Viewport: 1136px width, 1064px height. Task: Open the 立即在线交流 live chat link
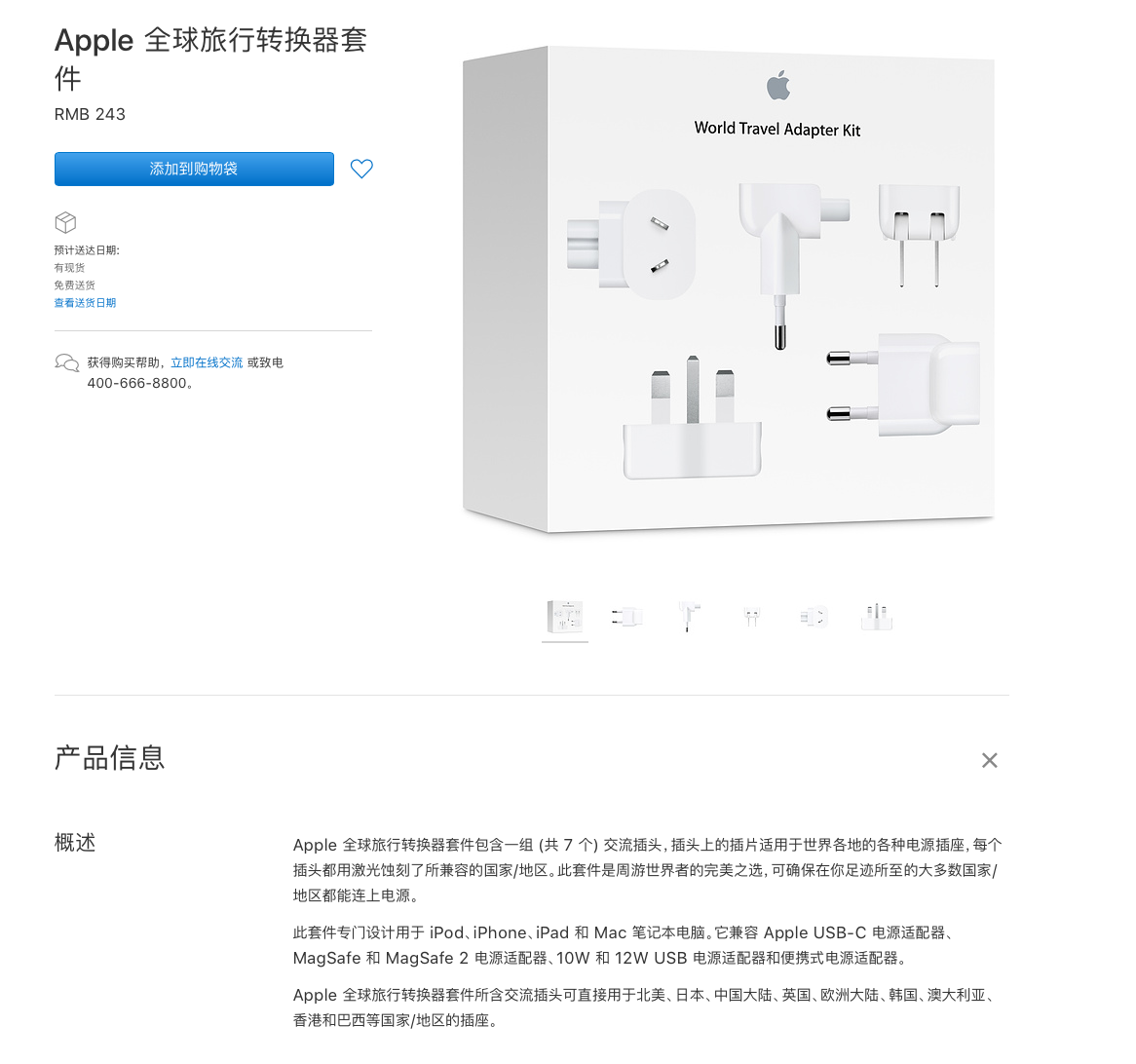(207, 362)
